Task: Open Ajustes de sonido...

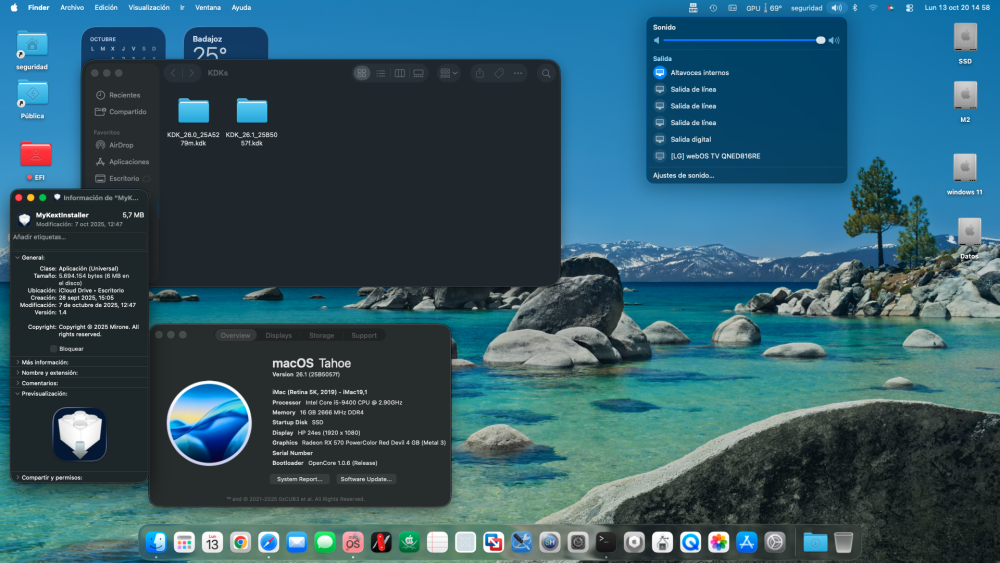Action: pyautogui.click(x=684, y=175)
